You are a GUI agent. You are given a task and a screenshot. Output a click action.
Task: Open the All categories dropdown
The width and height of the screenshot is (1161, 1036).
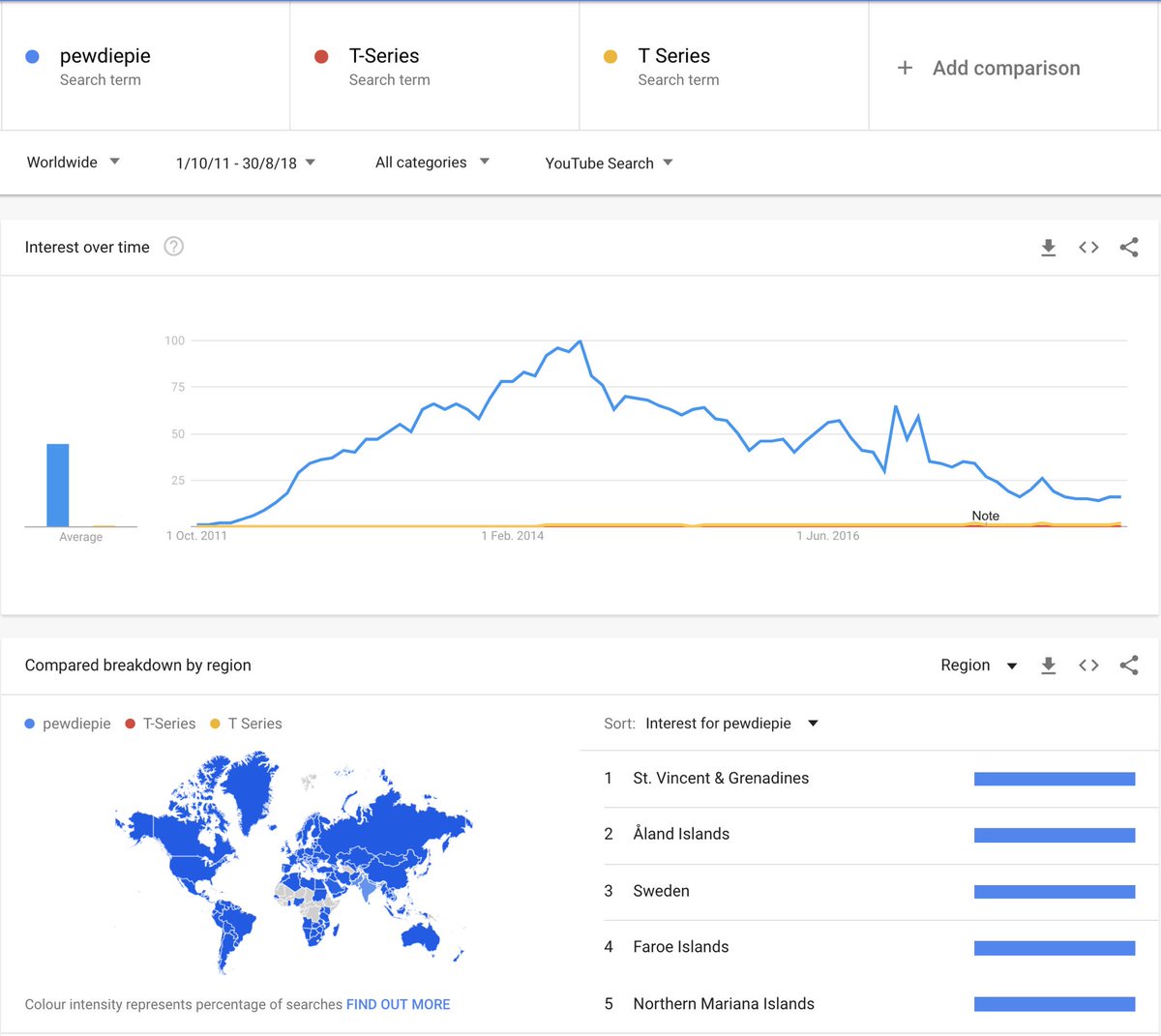pyautogui.click(x=432, y=163)
